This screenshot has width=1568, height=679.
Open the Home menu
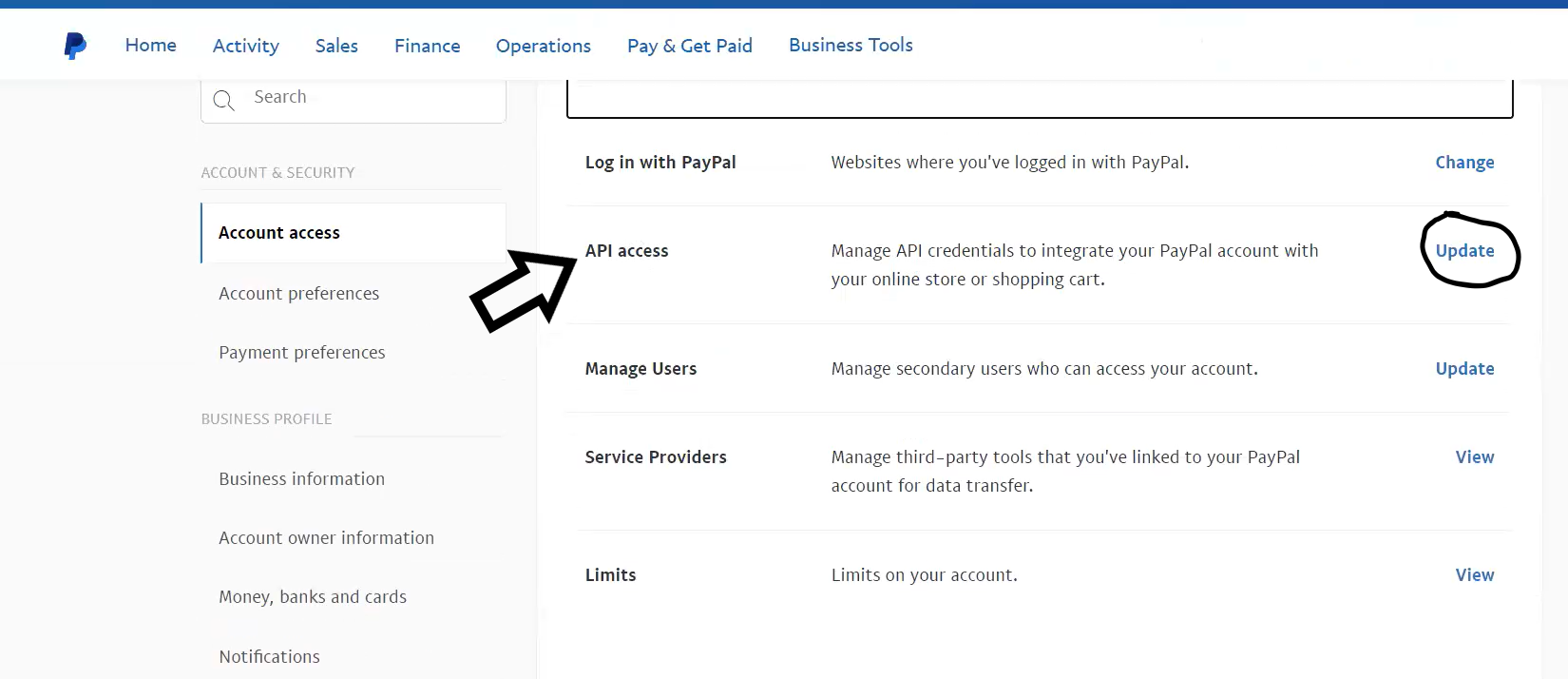coord(151,45)
